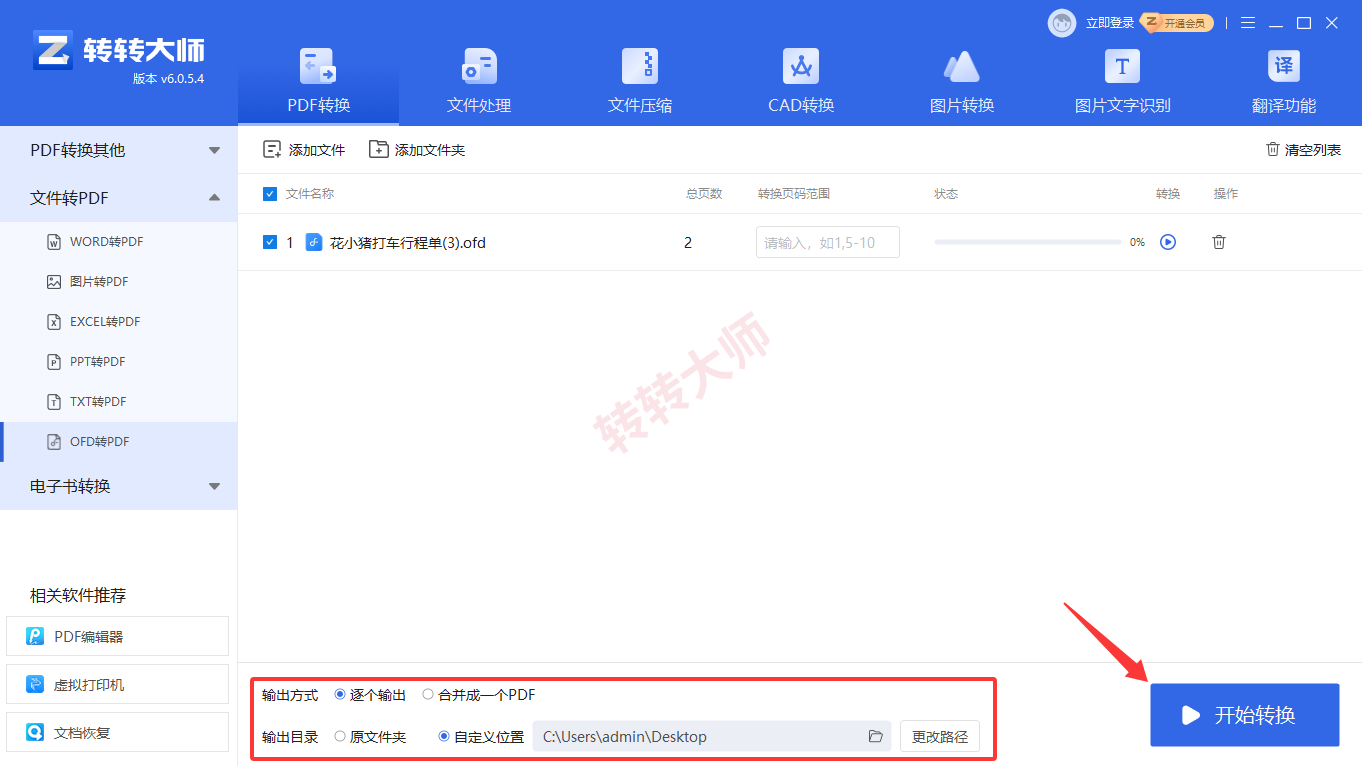Select WORD转PDF in sidebar
Image resolution: width=1362 pixels, height=766 pixels.
(x=118, y=242)
